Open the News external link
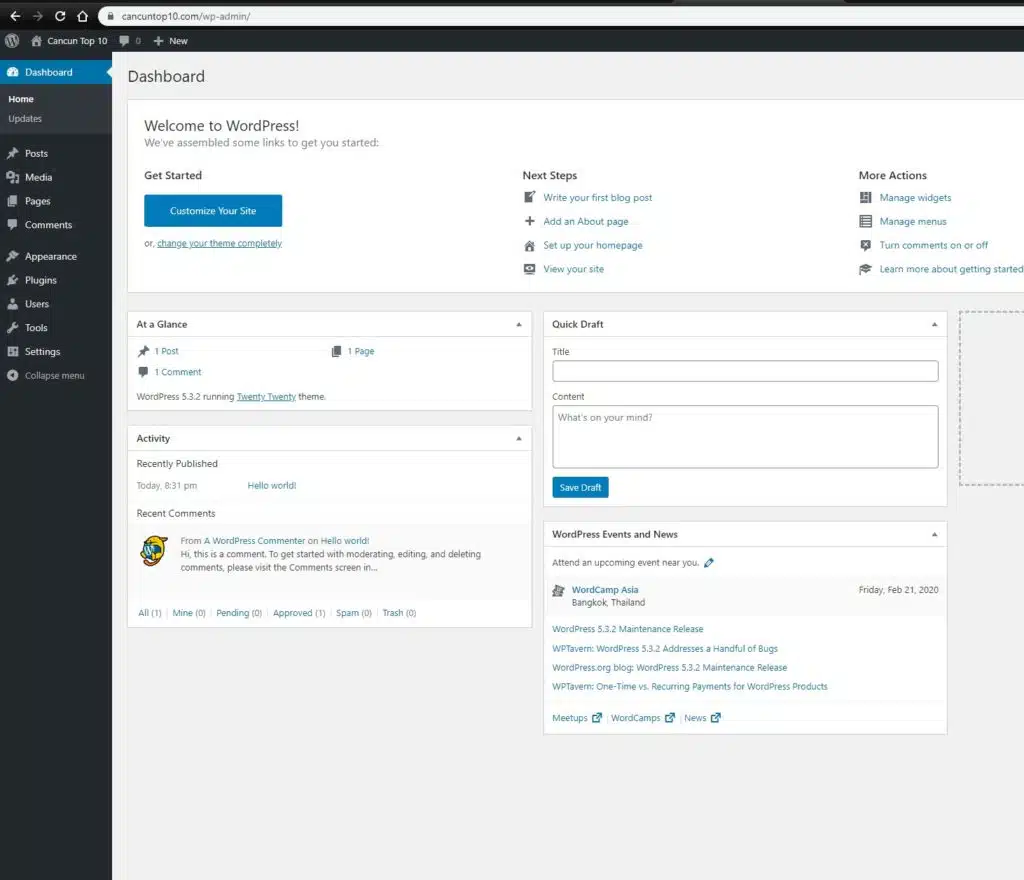The height and width of the screenshot is (880, 1024). [702, 718]
